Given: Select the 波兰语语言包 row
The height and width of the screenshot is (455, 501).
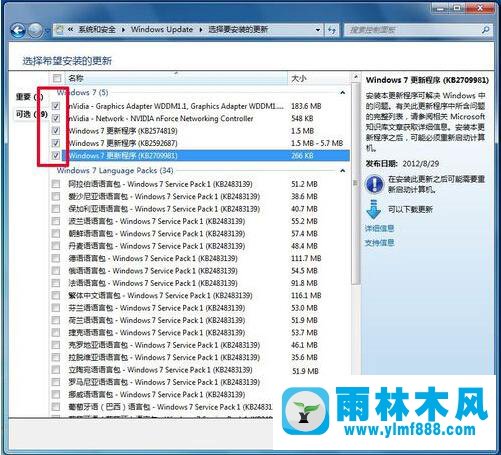Looking at the screenshot, I should (200, 221).
